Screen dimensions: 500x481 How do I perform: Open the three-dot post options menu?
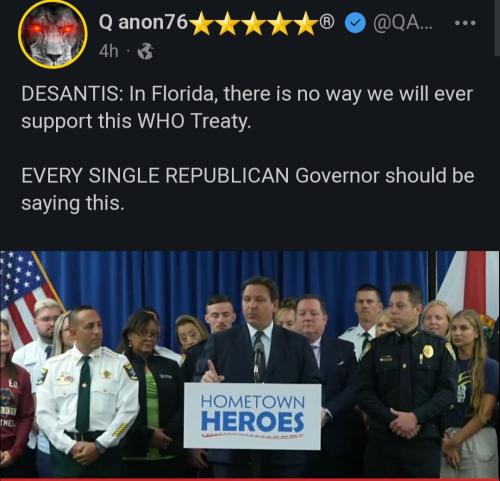coord(465,23)
